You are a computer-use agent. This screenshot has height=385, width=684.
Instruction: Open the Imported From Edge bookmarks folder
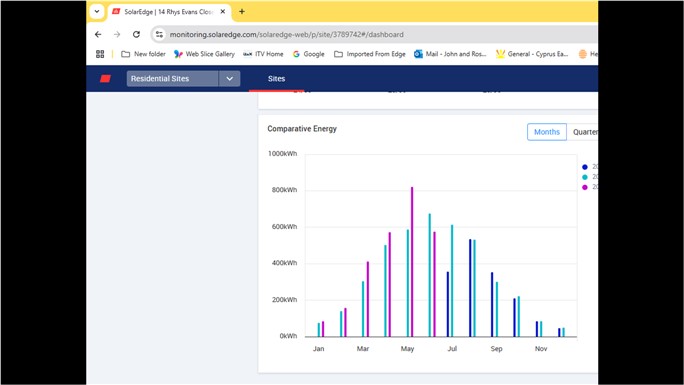tap(370, 54)
